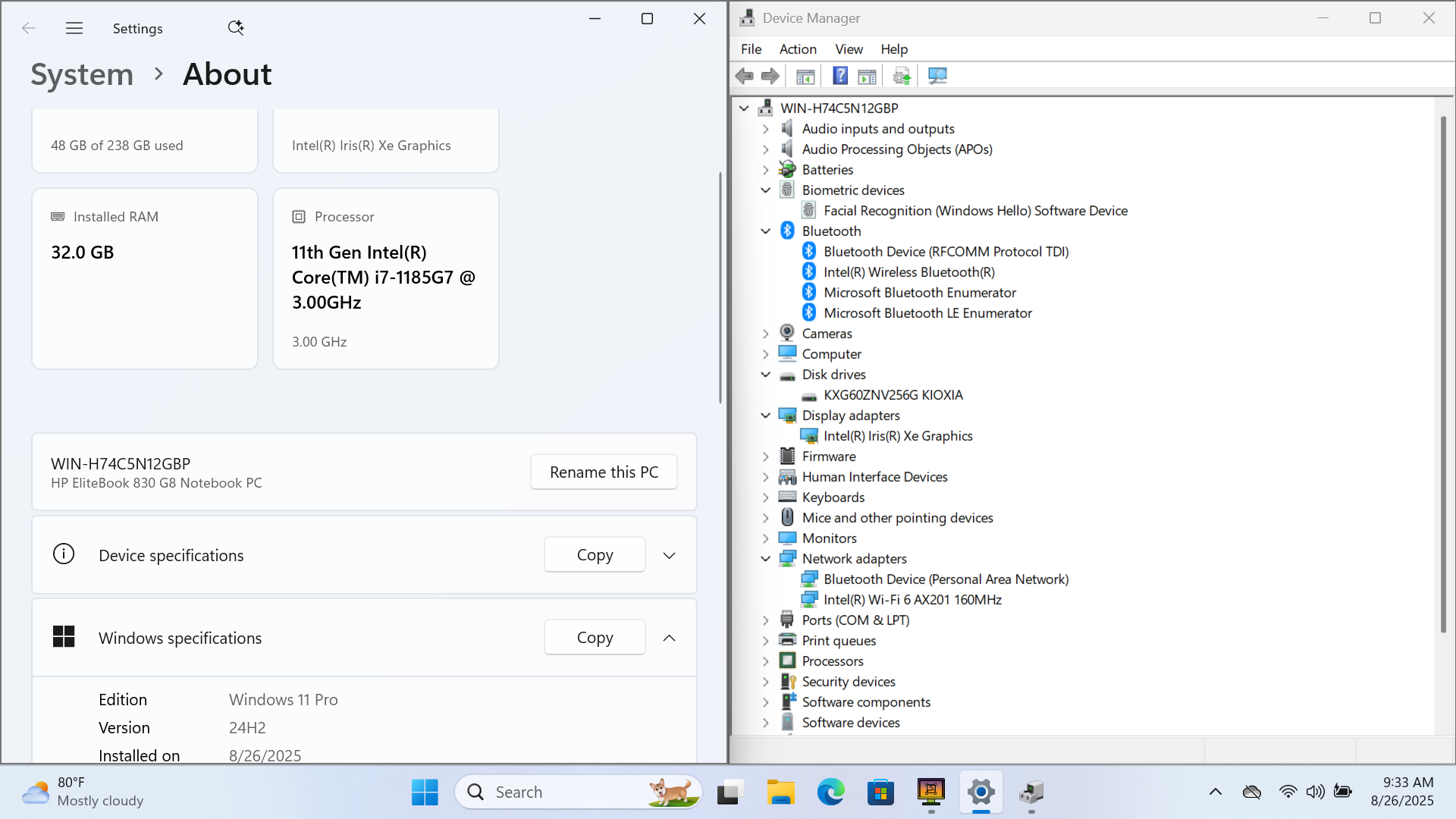The image size is (1456, 819).
Task: Click the Rename this PC button
Action: (604, 472)
